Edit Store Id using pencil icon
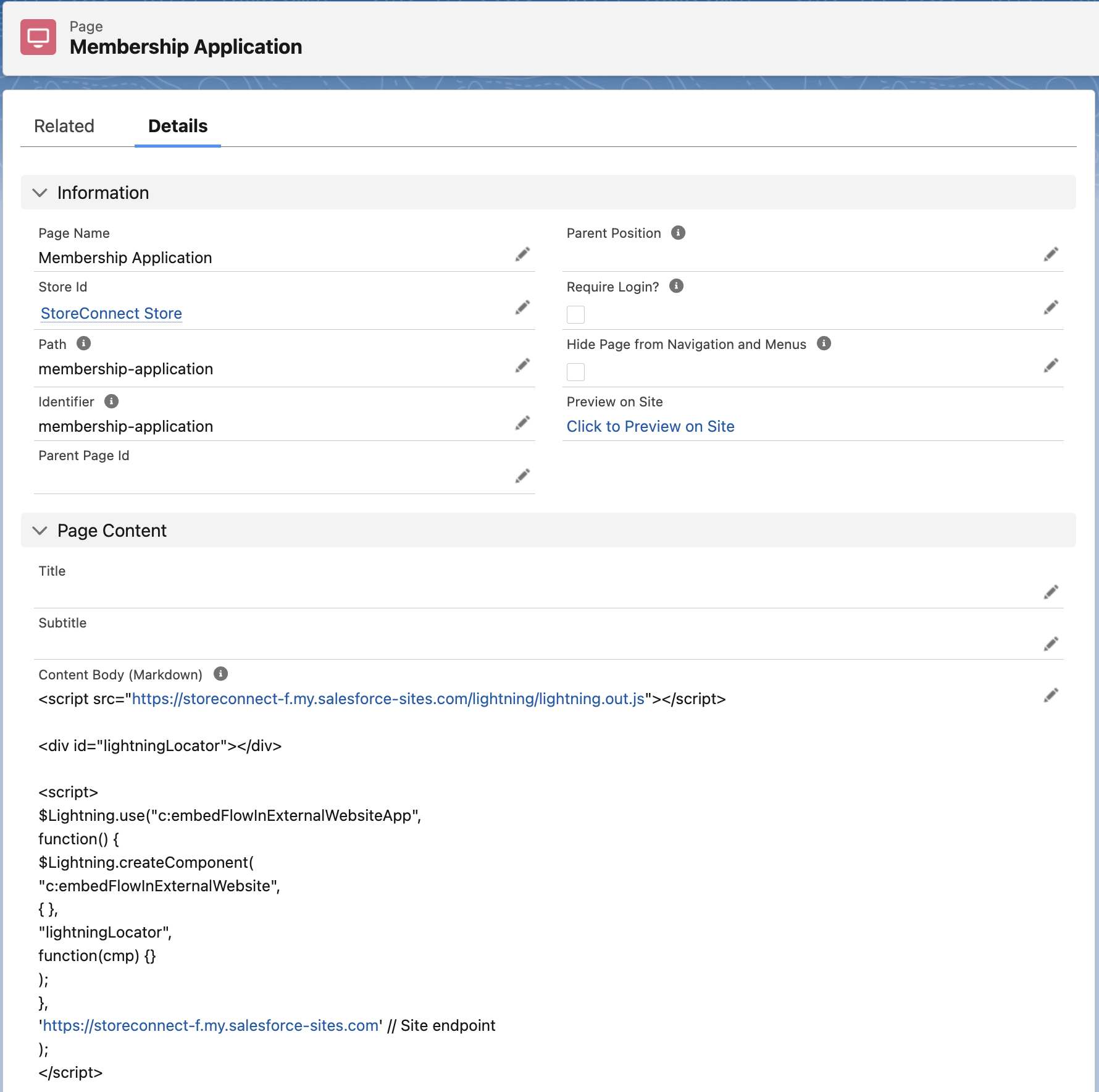 pyautogui.click(x=522, y=308)
